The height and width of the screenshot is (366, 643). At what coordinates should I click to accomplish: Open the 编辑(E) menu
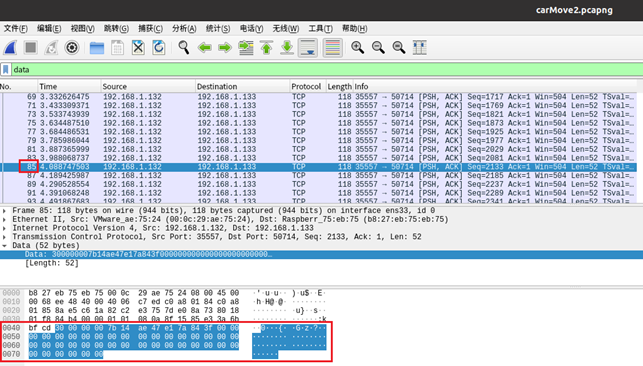(x=49, y=28)
